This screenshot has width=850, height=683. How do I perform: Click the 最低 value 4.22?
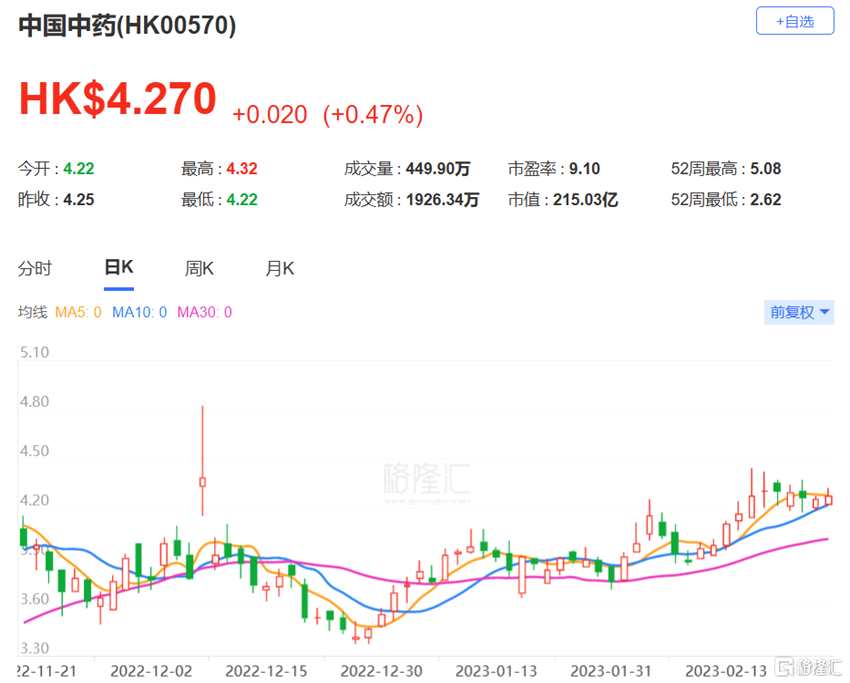[x=242, y=199]
